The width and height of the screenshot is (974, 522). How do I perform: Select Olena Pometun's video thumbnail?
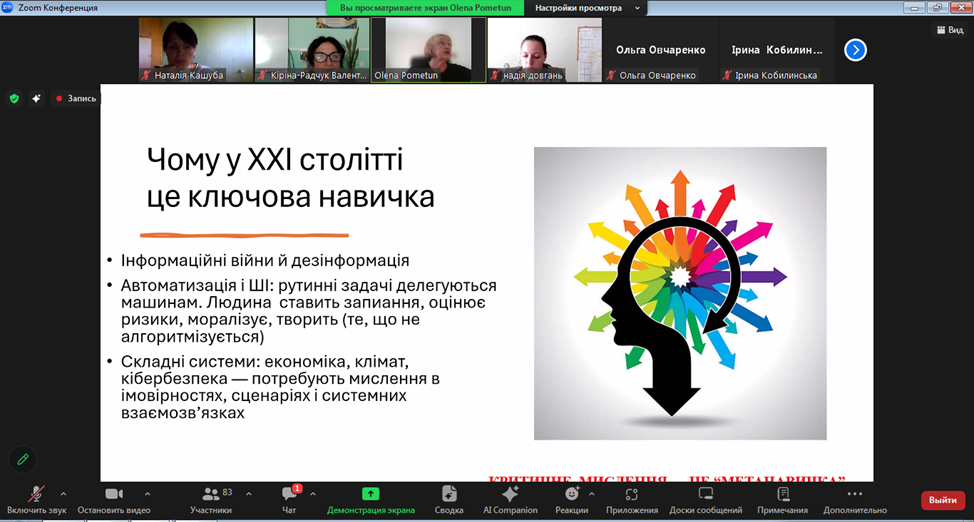pos(428,50)
